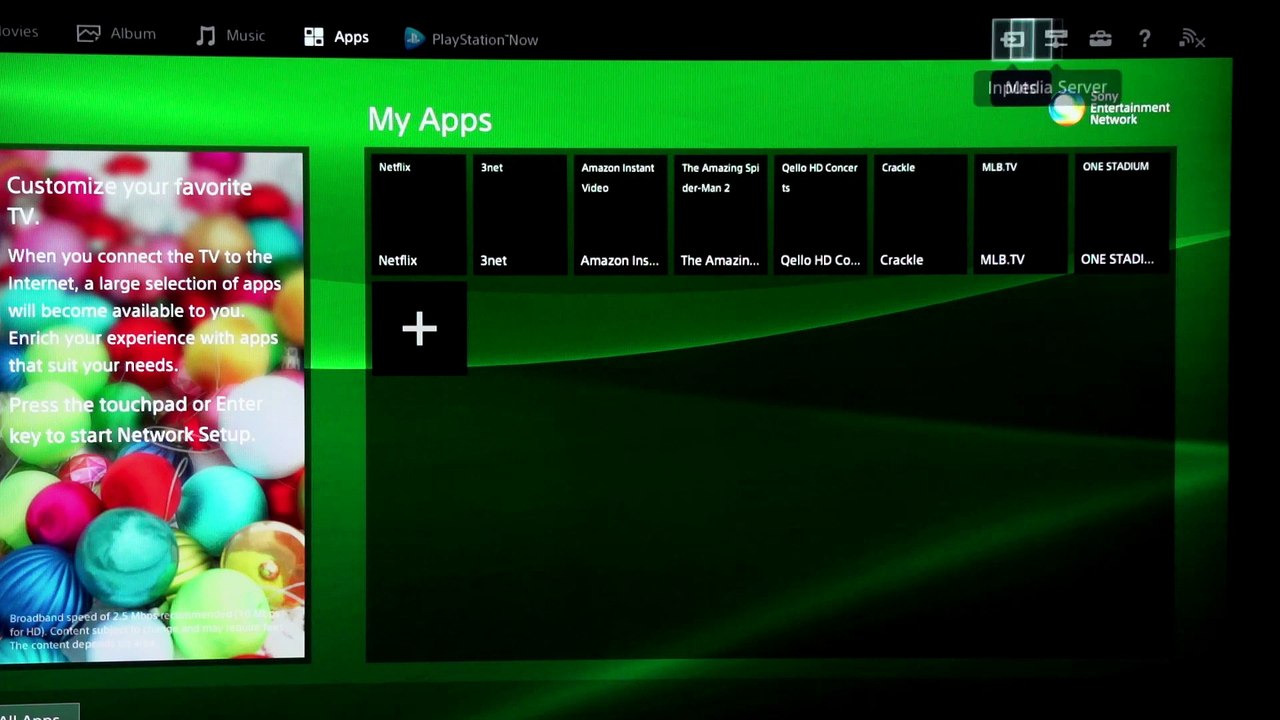Image resolution: width=1280 pixels, height=720 pixels.
Task: Open the toolbox settings icon
Action: [x=1100, y=39]
